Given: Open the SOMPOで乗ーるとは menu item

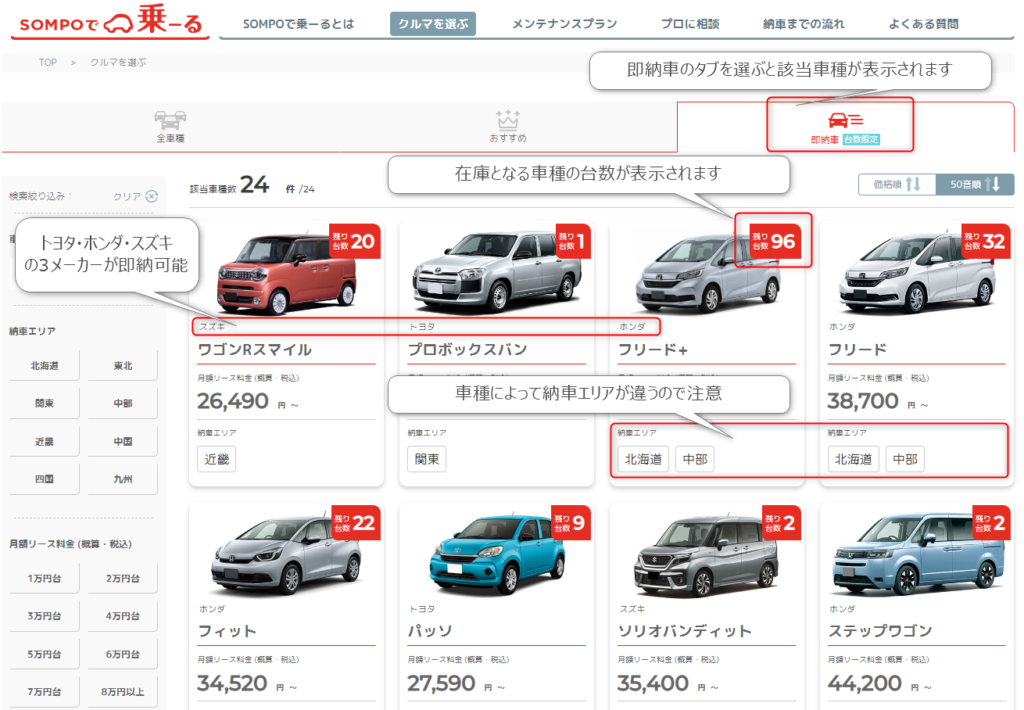Looking at the screenshot, I should click(298, 24).
